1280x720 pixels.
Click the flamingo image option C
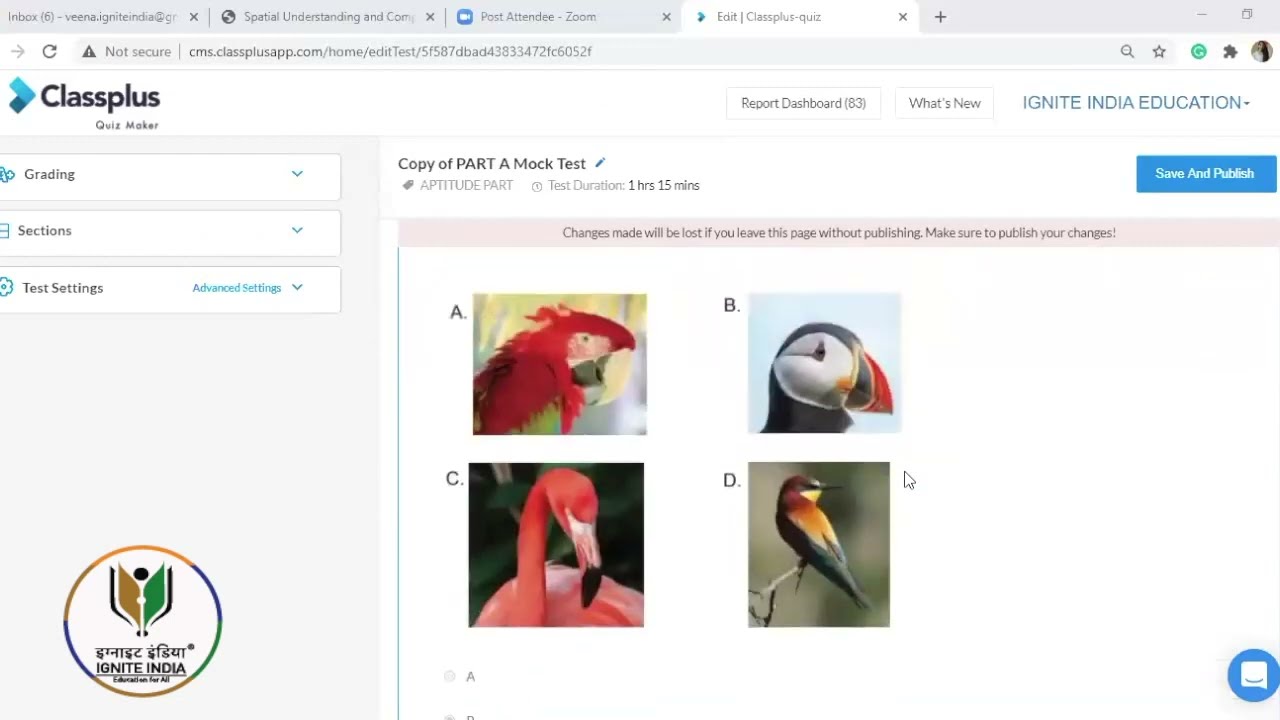556,545
